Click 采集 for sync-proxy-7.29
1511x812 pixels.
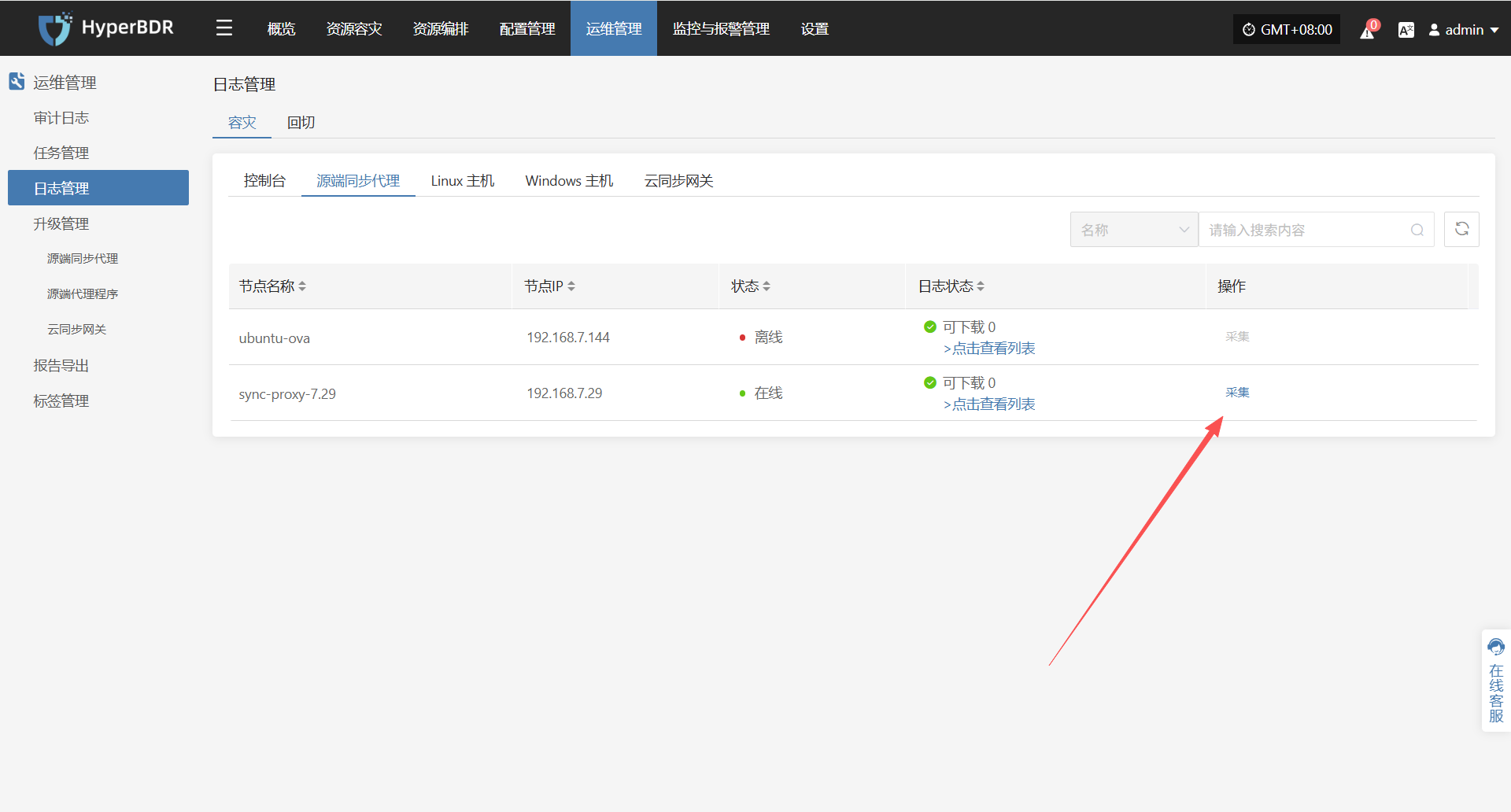click(1237, 393)
